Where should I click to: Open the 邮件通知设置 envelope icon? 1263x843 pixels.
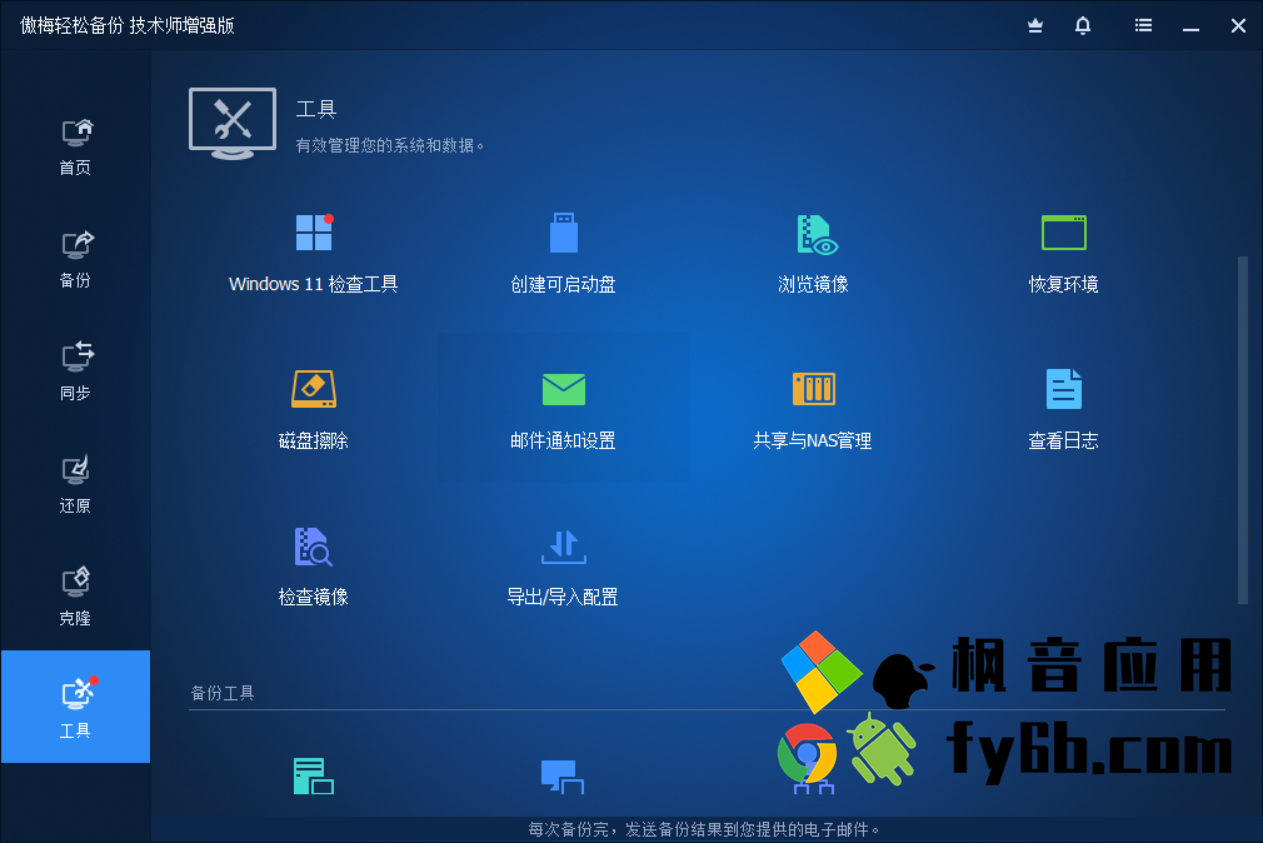point(563,389)
